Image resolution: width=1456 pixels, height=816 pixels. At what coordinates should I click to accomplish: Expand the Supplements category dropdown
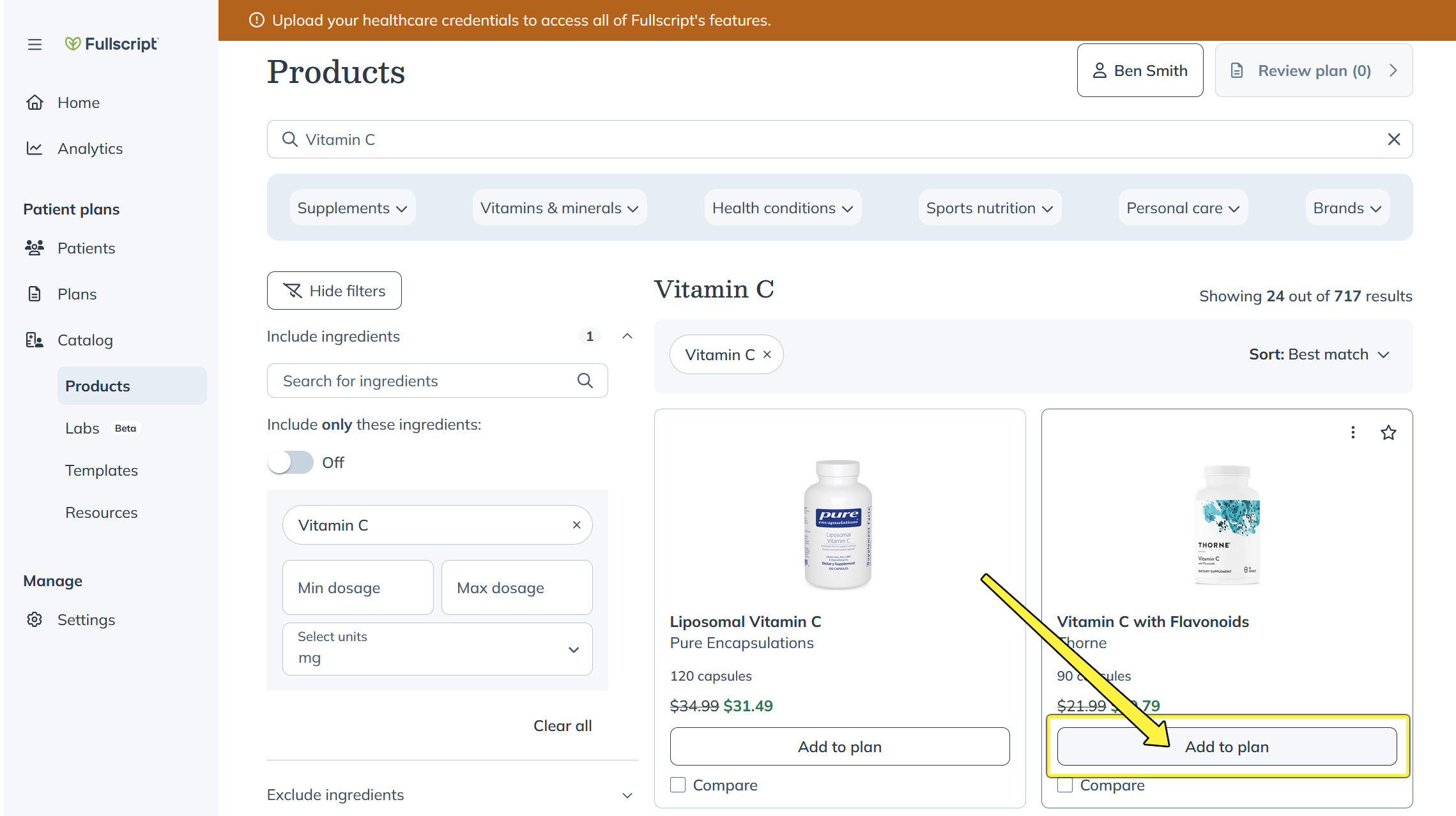coord(352,208)
